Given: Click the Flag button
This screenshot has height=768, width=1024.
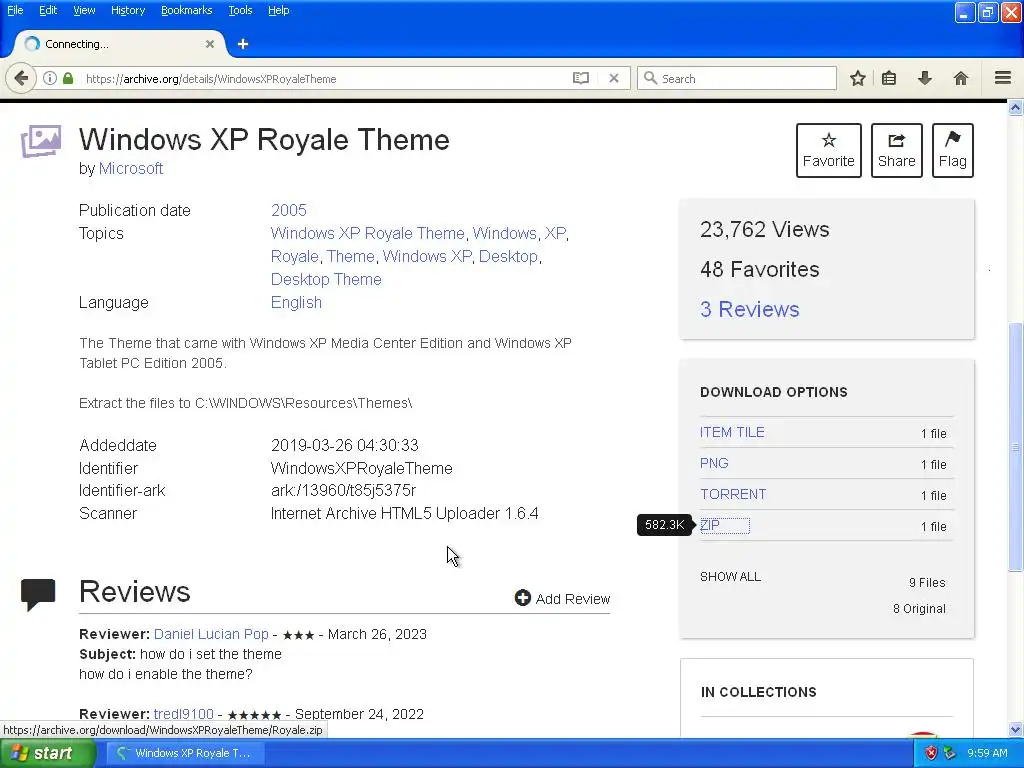Looking at the screenshot, I should coord(953,150).
